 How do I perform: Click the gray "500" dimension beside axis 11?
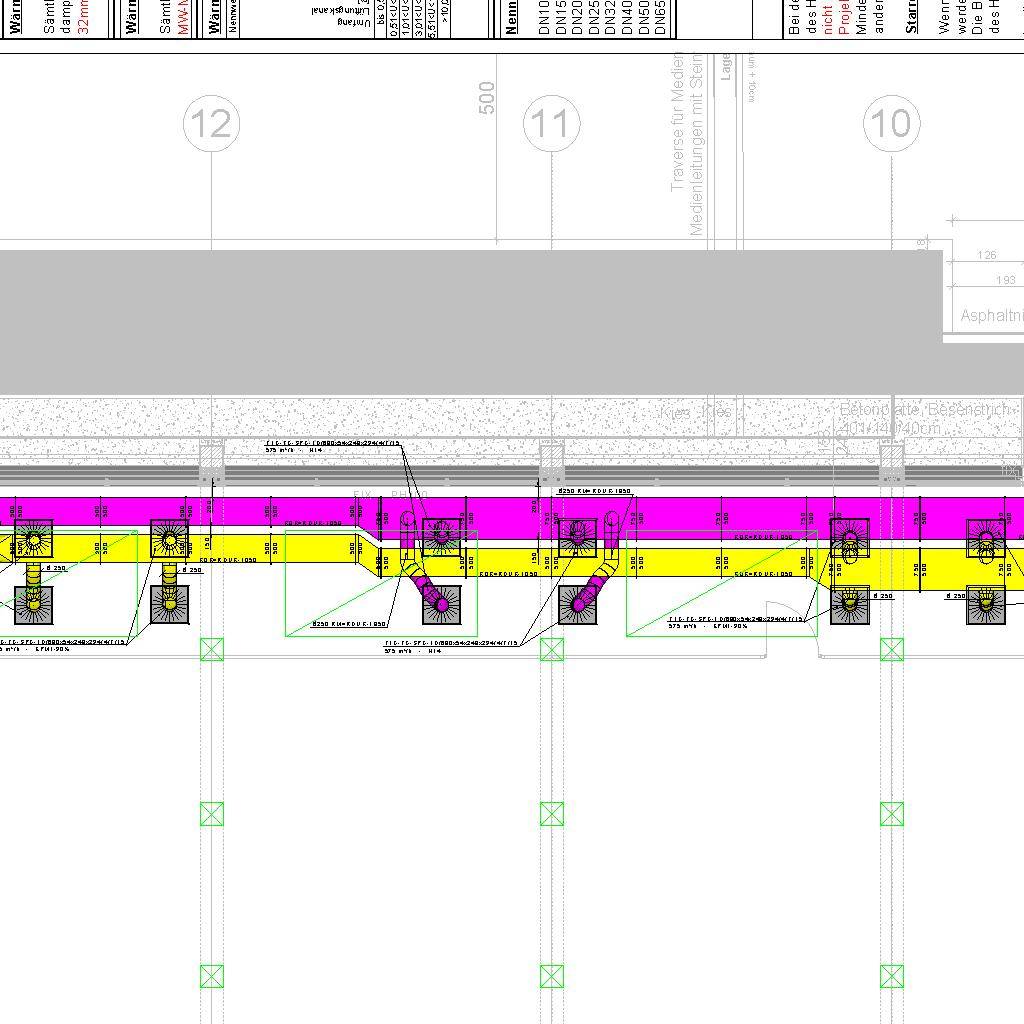[x=487, y=98]
